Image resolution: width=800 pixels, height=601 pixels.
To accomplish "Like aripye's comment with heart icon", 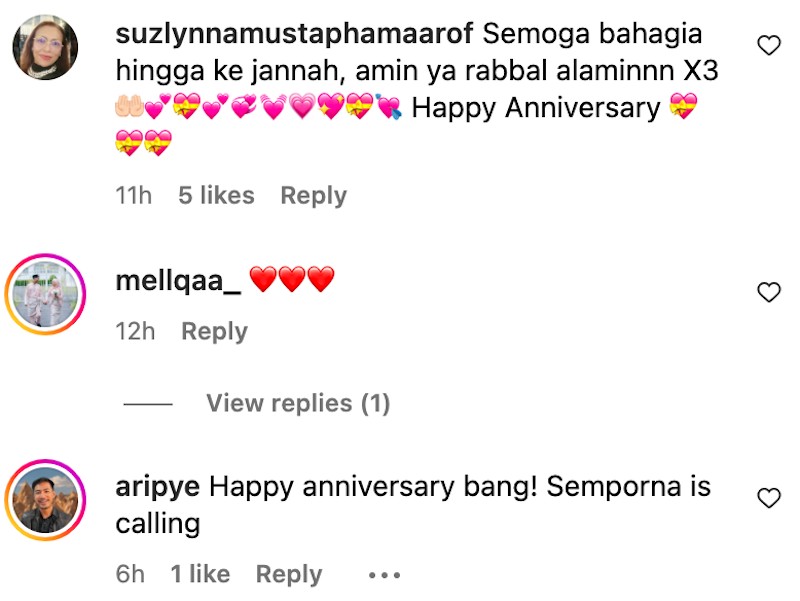I will coord(769,498).
